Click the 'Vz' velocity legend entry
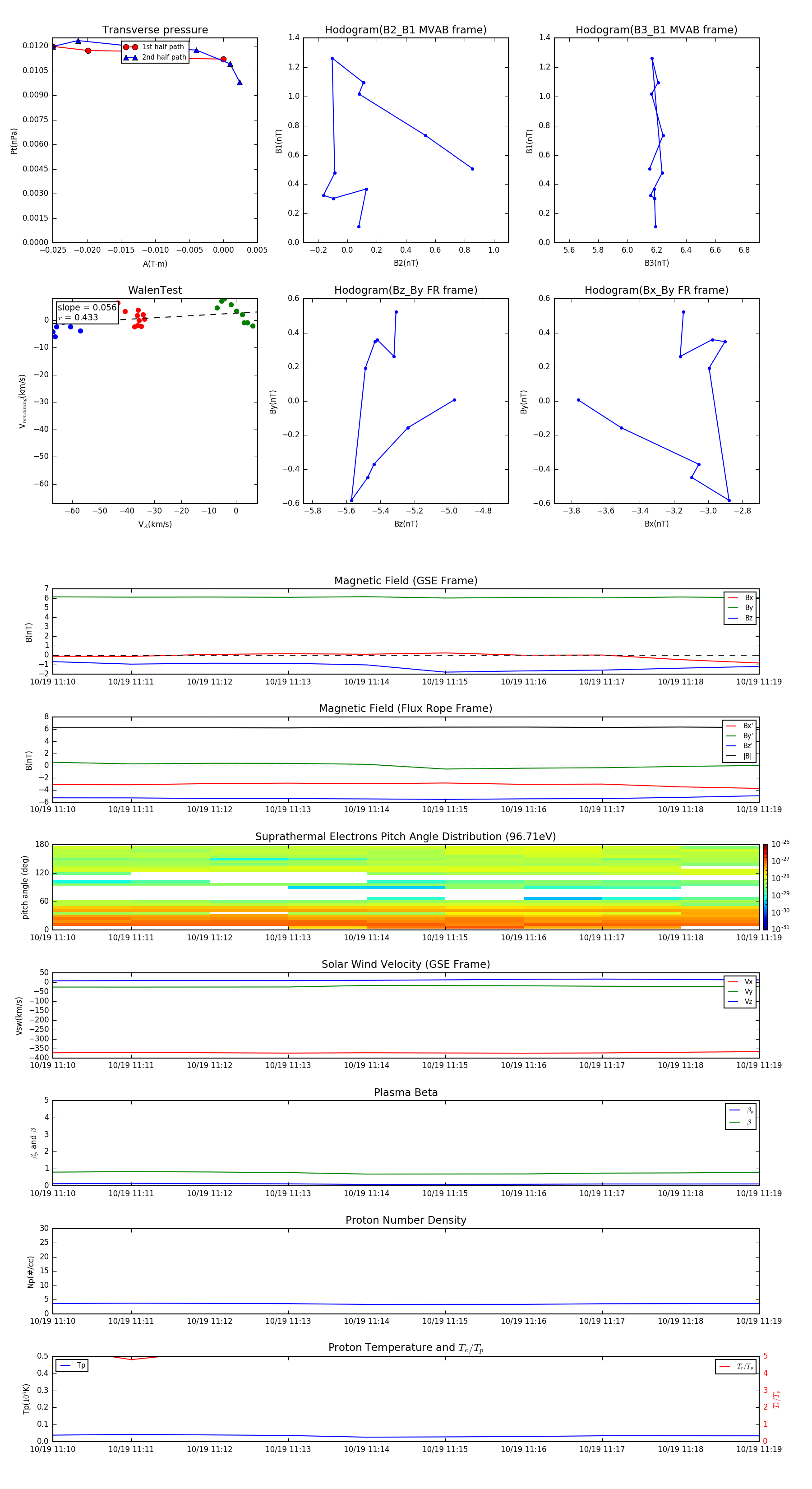Screen dimensions: 812x1489 click(740, 1002)
